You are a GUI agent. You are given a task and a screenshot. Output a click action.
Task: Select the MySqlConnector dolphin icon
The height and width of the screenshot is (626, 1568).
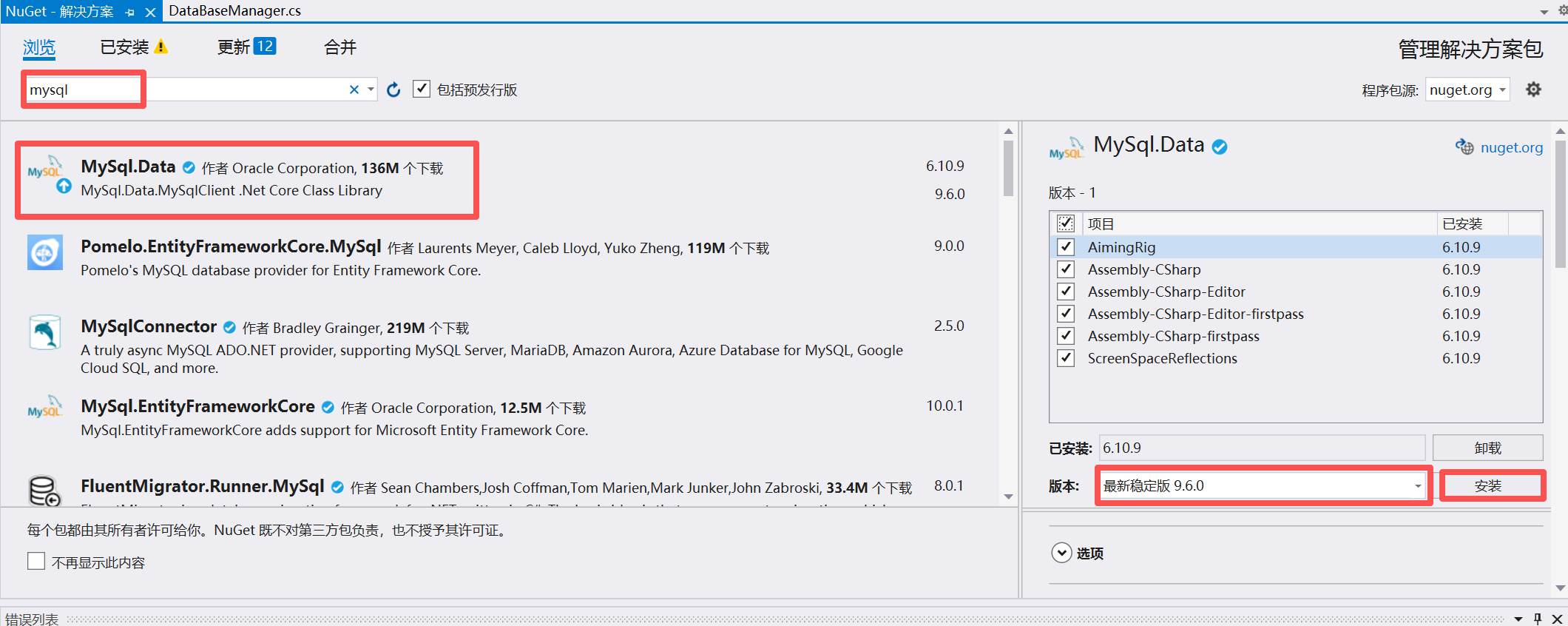(44, 333)
